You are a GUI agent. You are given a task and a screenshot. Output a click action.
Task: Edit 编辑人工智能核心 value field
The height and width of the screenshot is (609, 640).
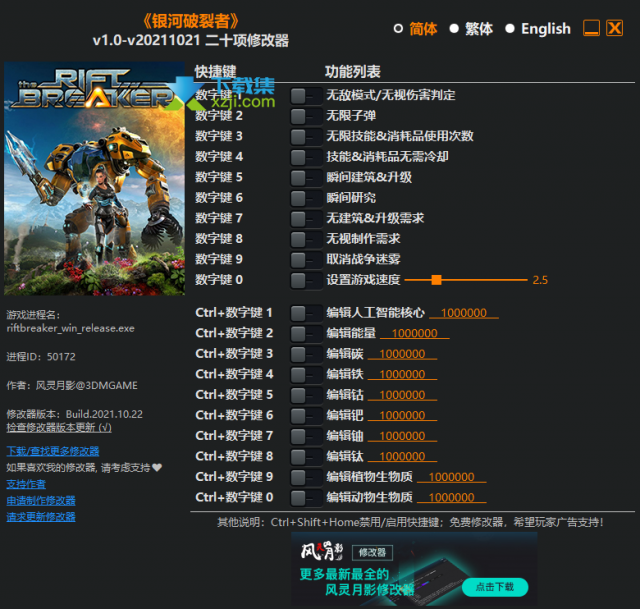point(464,313)
